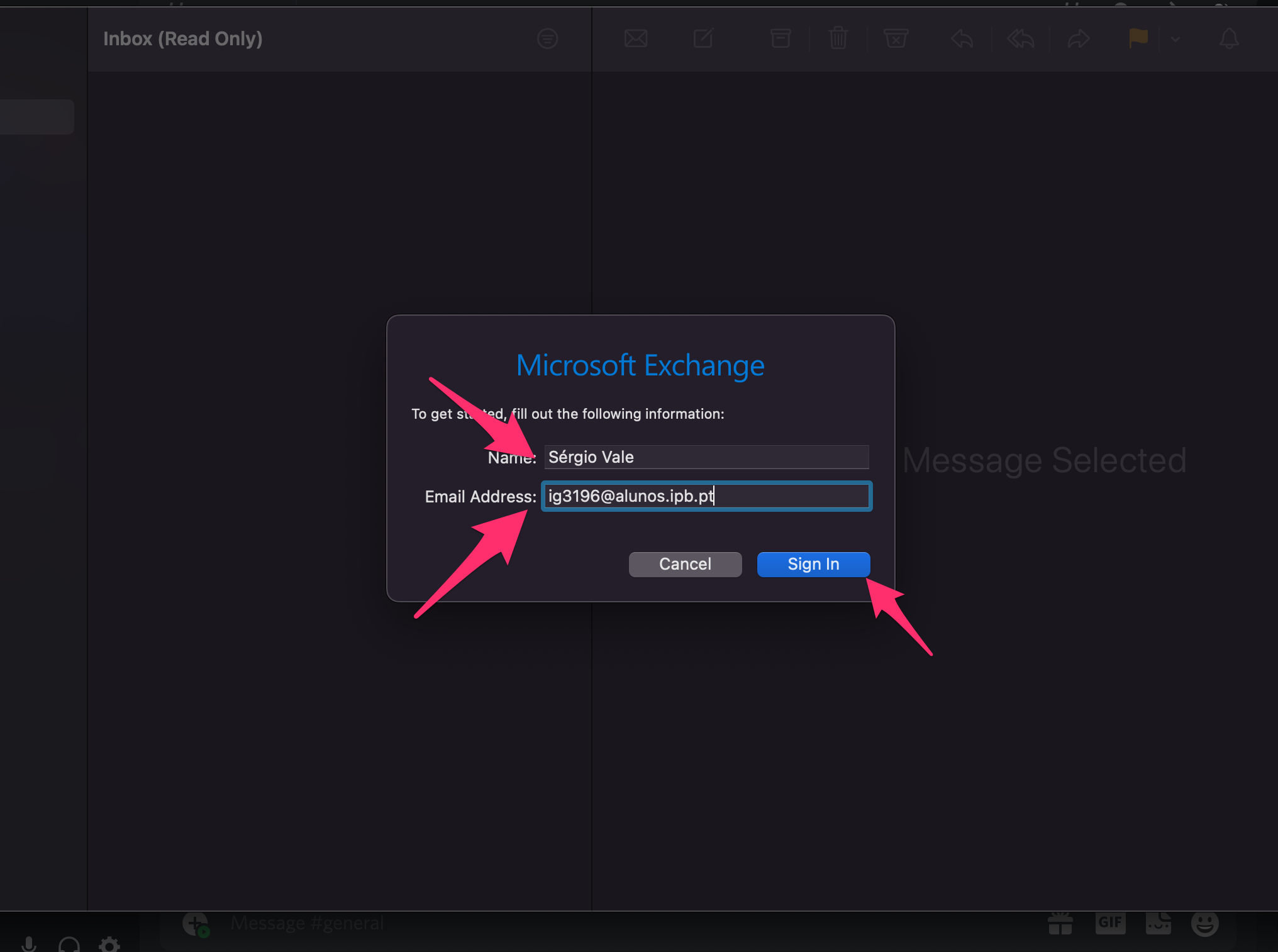Click the Inbox (Read Only) title

pyautogui.click(x=183, y=39)
